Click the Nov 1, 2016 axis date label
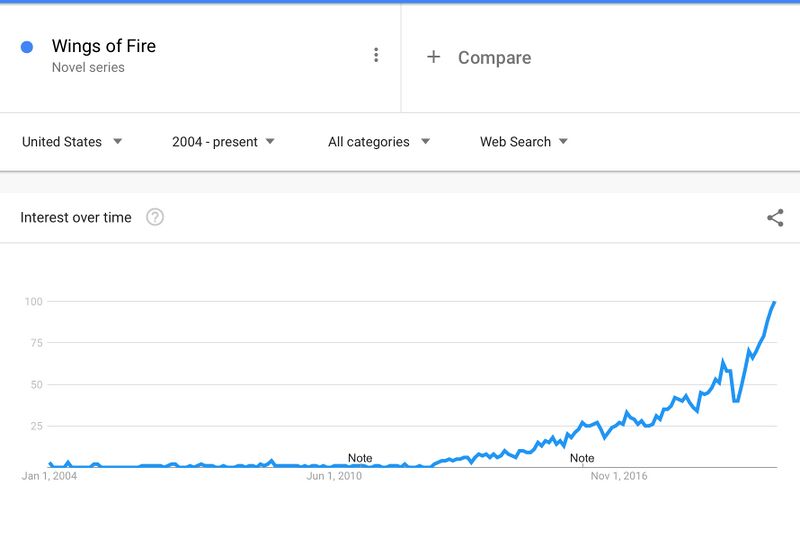This screenshot has width=800, height=537. tap(619, 476)
